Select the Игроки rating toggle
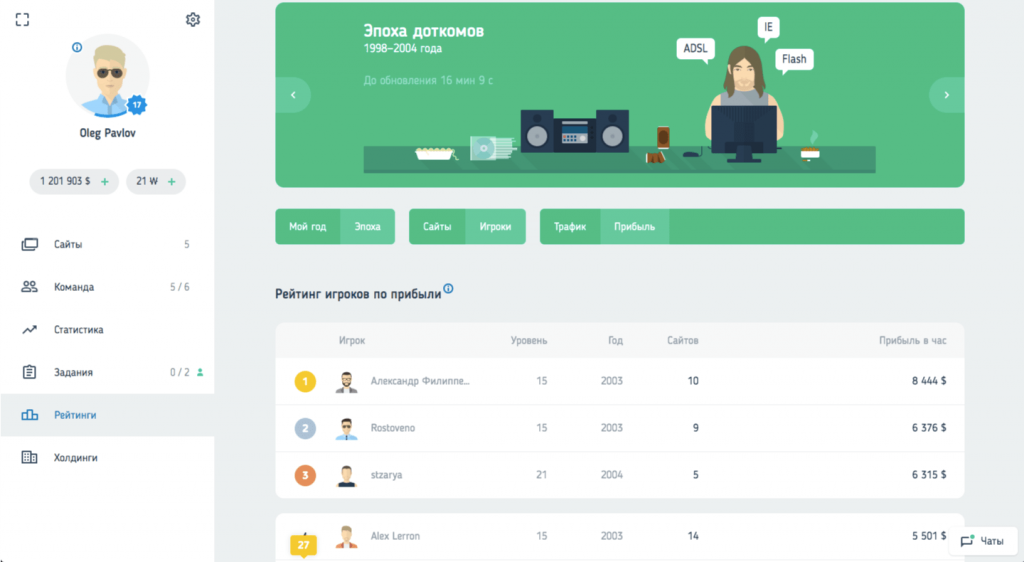This screenshot has height=562, width=1024. [495, 226]
